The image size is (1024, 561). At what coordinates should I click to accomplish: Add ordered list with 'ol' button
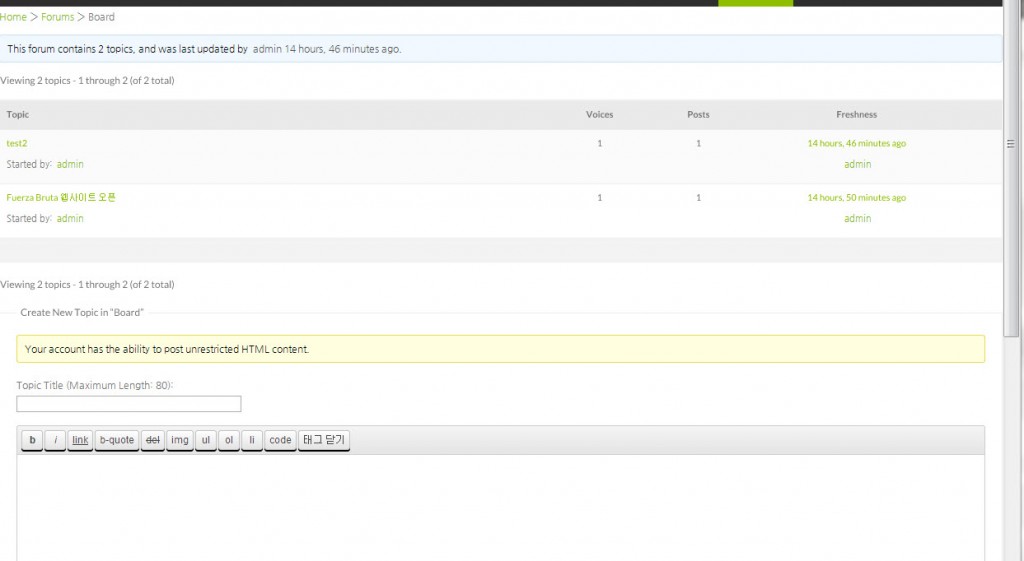(x=229, y=440)
